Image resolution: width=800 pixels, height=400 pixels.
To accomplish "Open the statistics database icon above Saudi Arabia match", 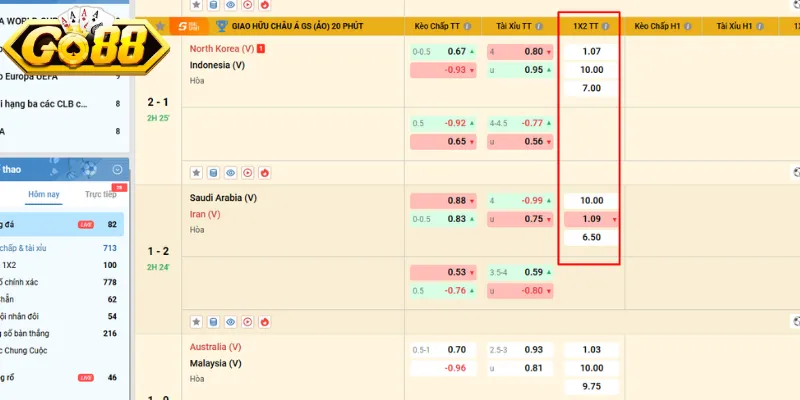I will [213, 172].
